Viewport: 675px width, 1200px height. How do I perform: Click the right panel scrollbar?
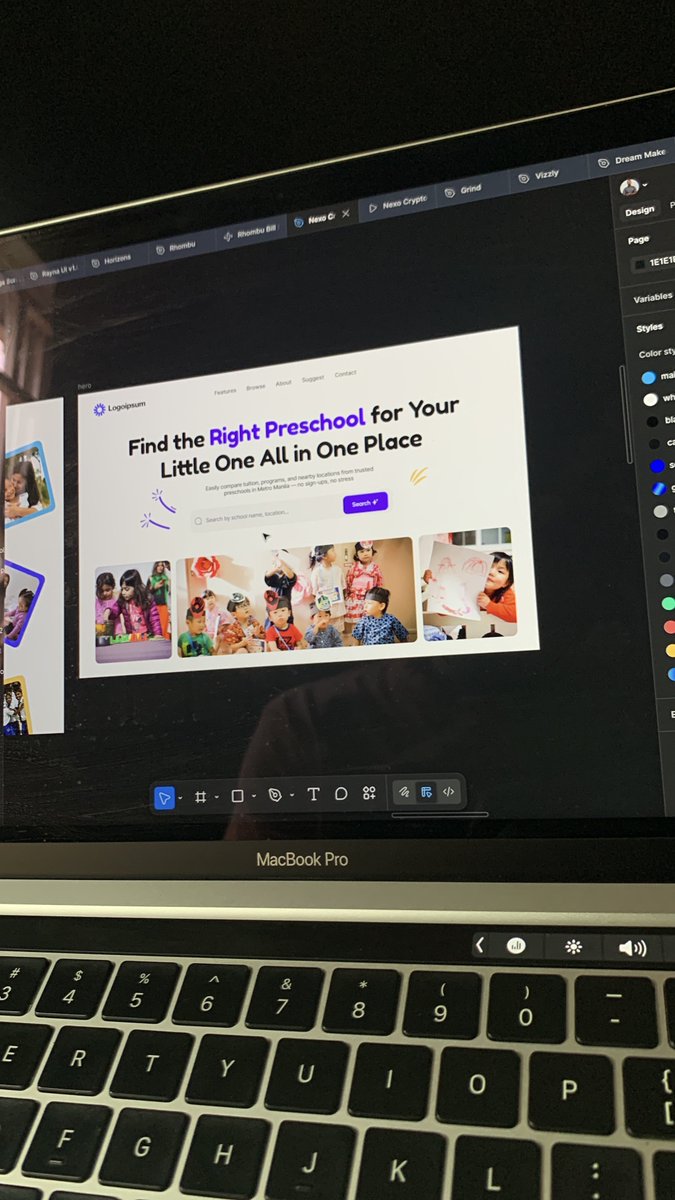tap(624, 415)
